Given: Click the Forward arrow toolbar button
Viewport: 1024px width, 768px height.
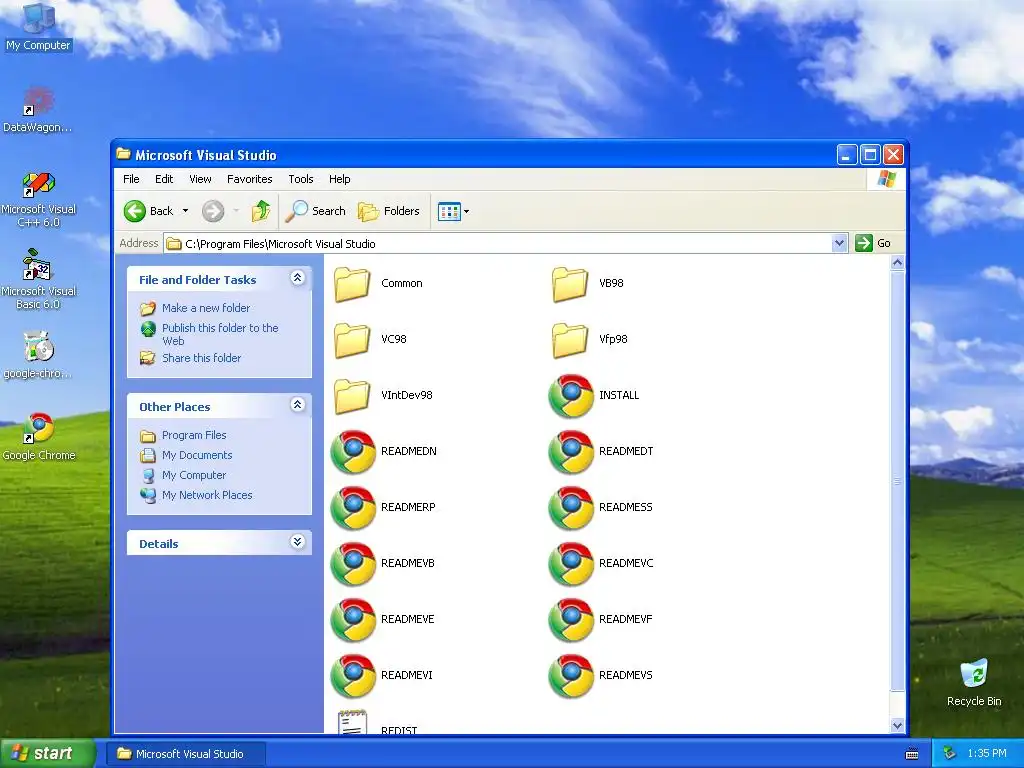Looking at the screenshot, I should pyautogui.click(x=213, y=211).
